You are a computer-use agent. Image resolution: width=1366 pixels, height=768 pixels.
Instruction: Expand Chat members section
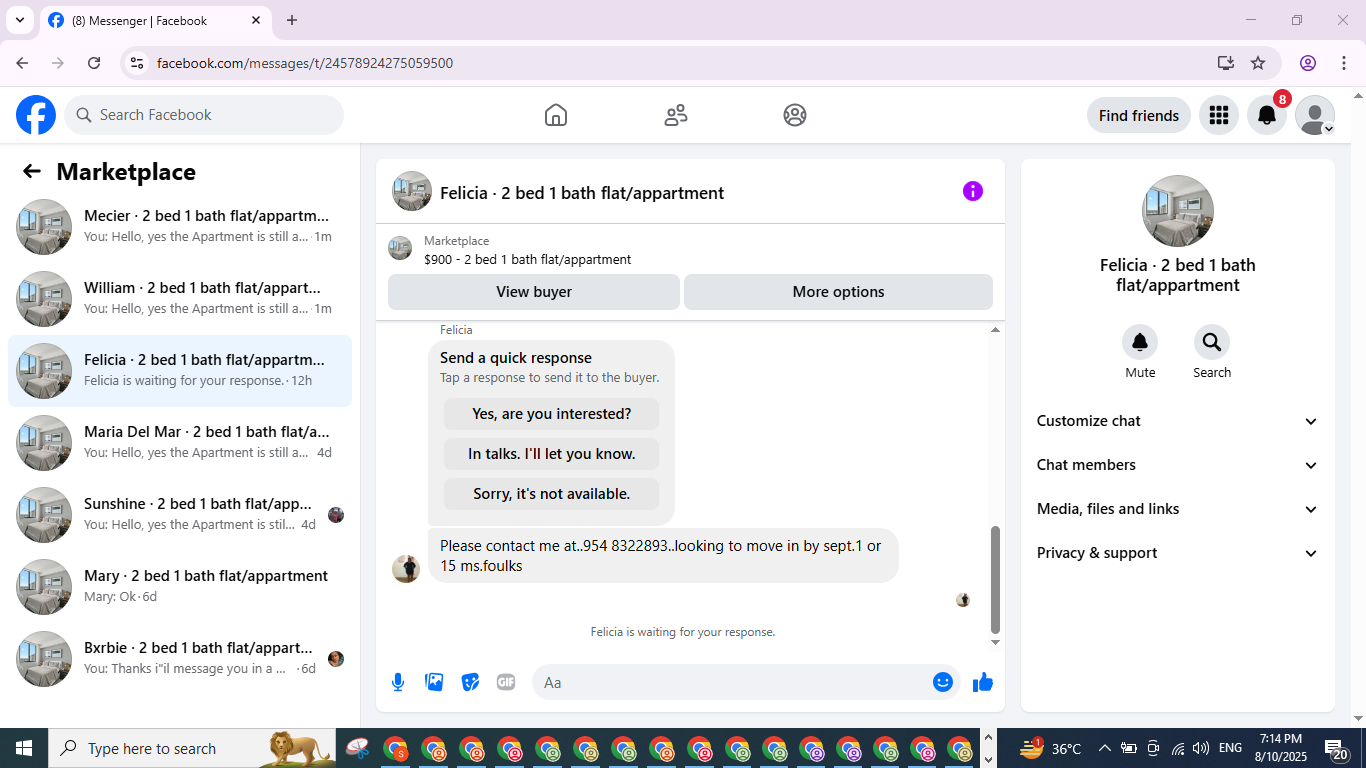pyautogui.click(x=1178, y=465)
